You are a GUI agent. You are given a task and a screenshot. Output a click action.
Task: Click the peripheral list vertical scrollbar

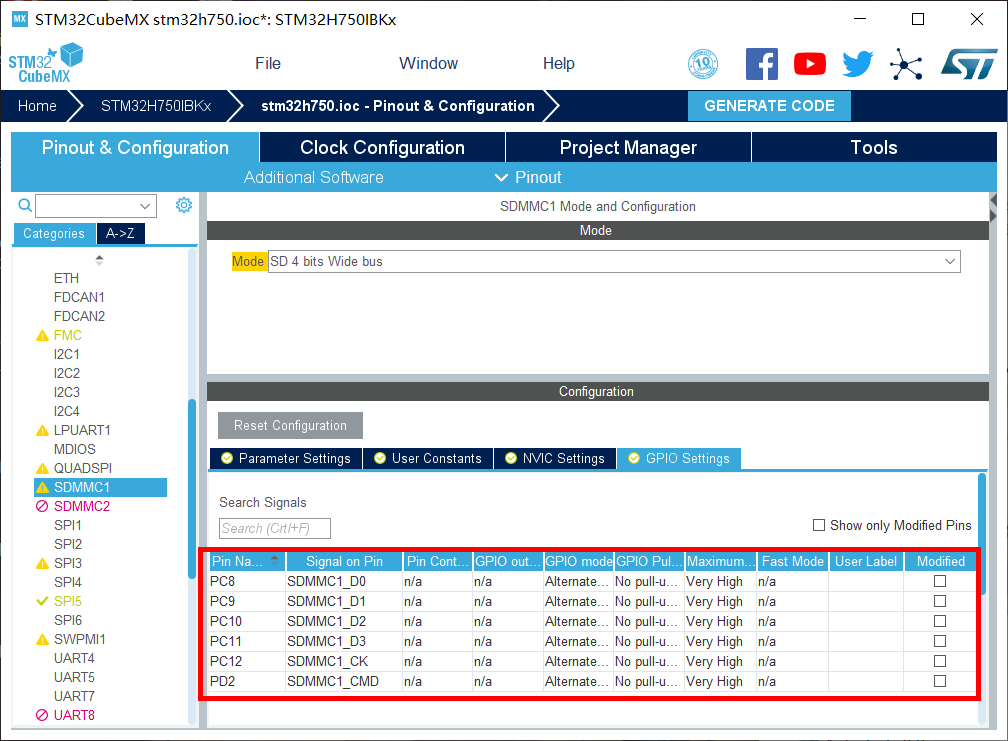pyautogui.click(x=192, y=488)
